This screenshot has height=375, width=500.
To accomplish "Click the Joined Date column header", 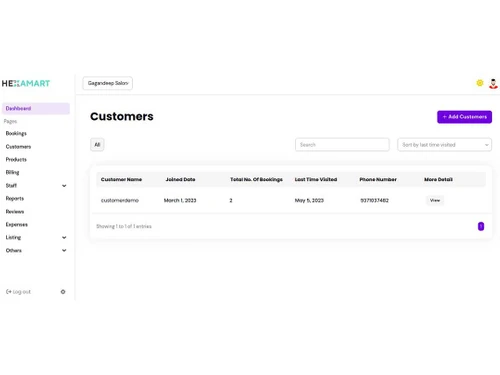I will (180, 179).
